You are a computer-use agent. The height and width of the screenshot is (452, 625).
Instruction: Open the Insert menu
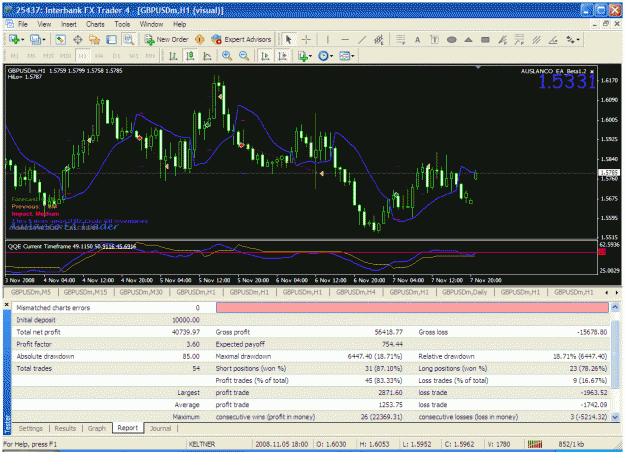tap(69, 24)
